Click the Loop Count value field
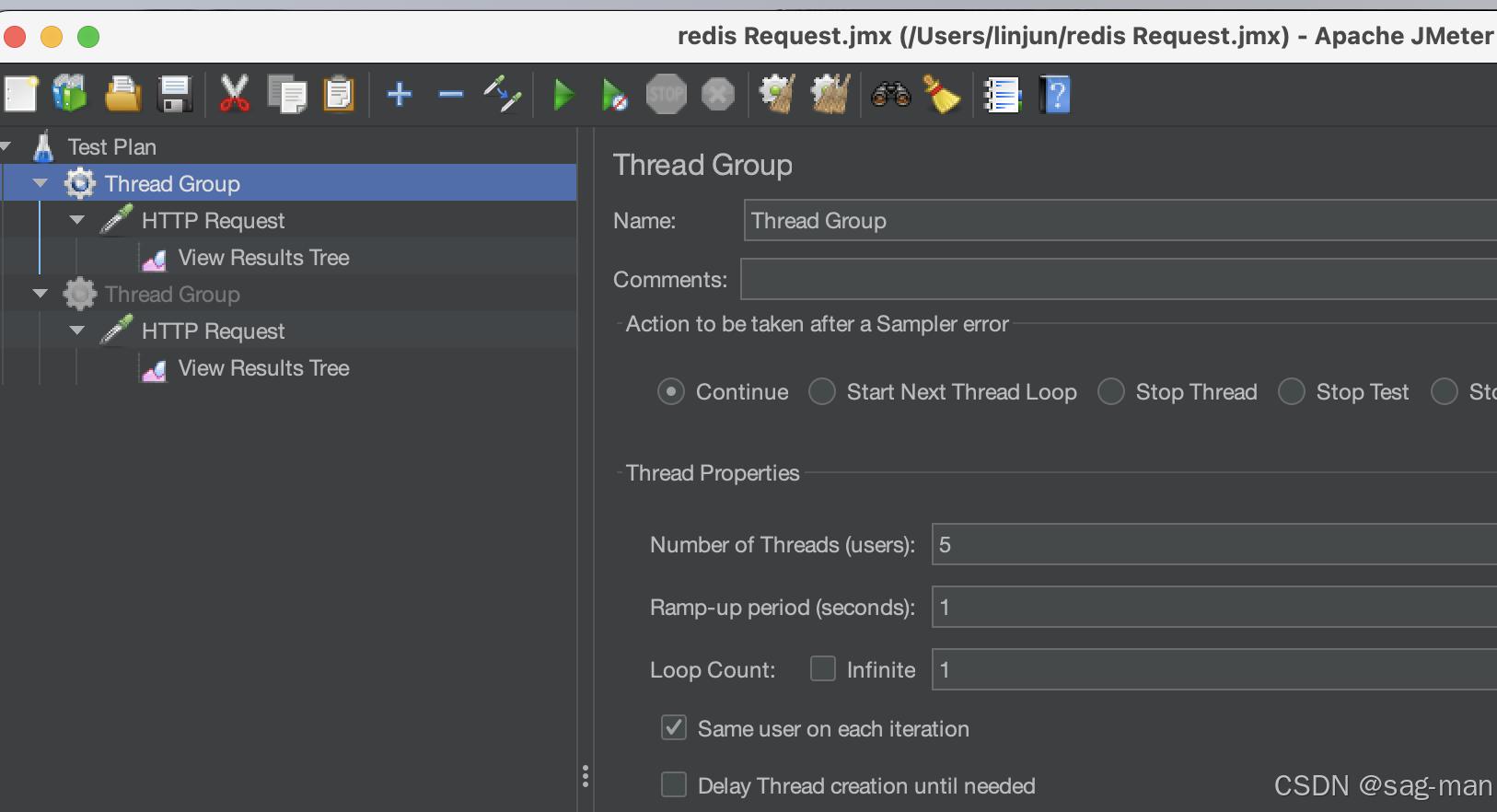 [1214, 669]
